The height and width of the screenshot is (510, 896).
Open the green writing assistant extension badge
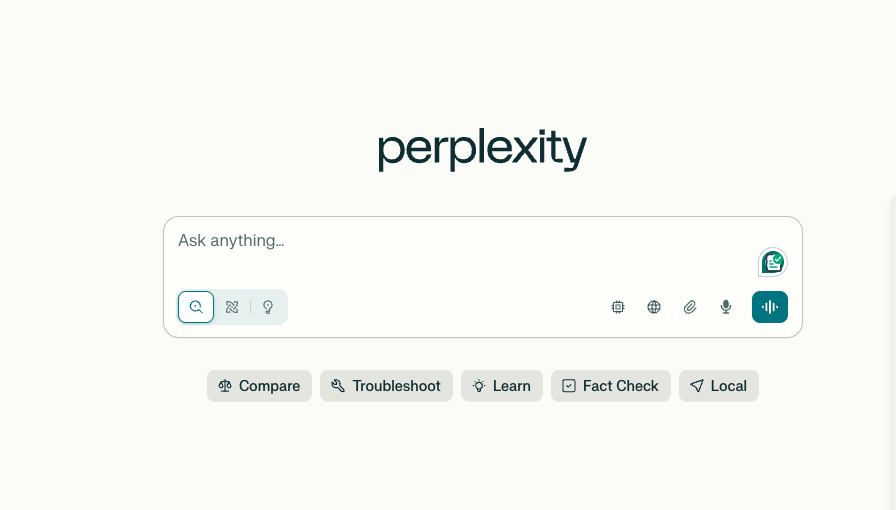click(773, 262)
